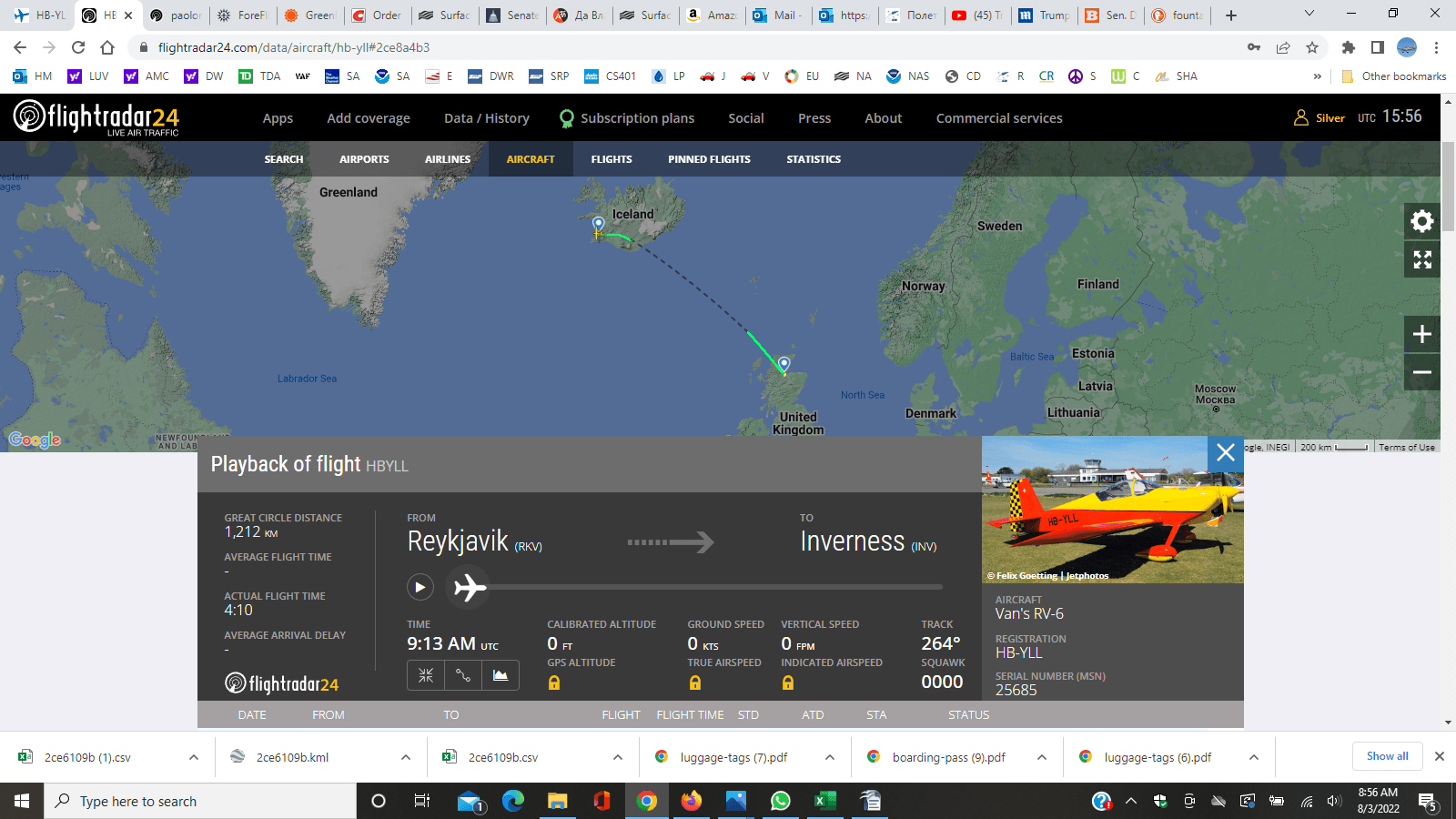Screen dimensions: 1456x819
Task: Switch to the Pinned Flights tab
Action: 709,159
